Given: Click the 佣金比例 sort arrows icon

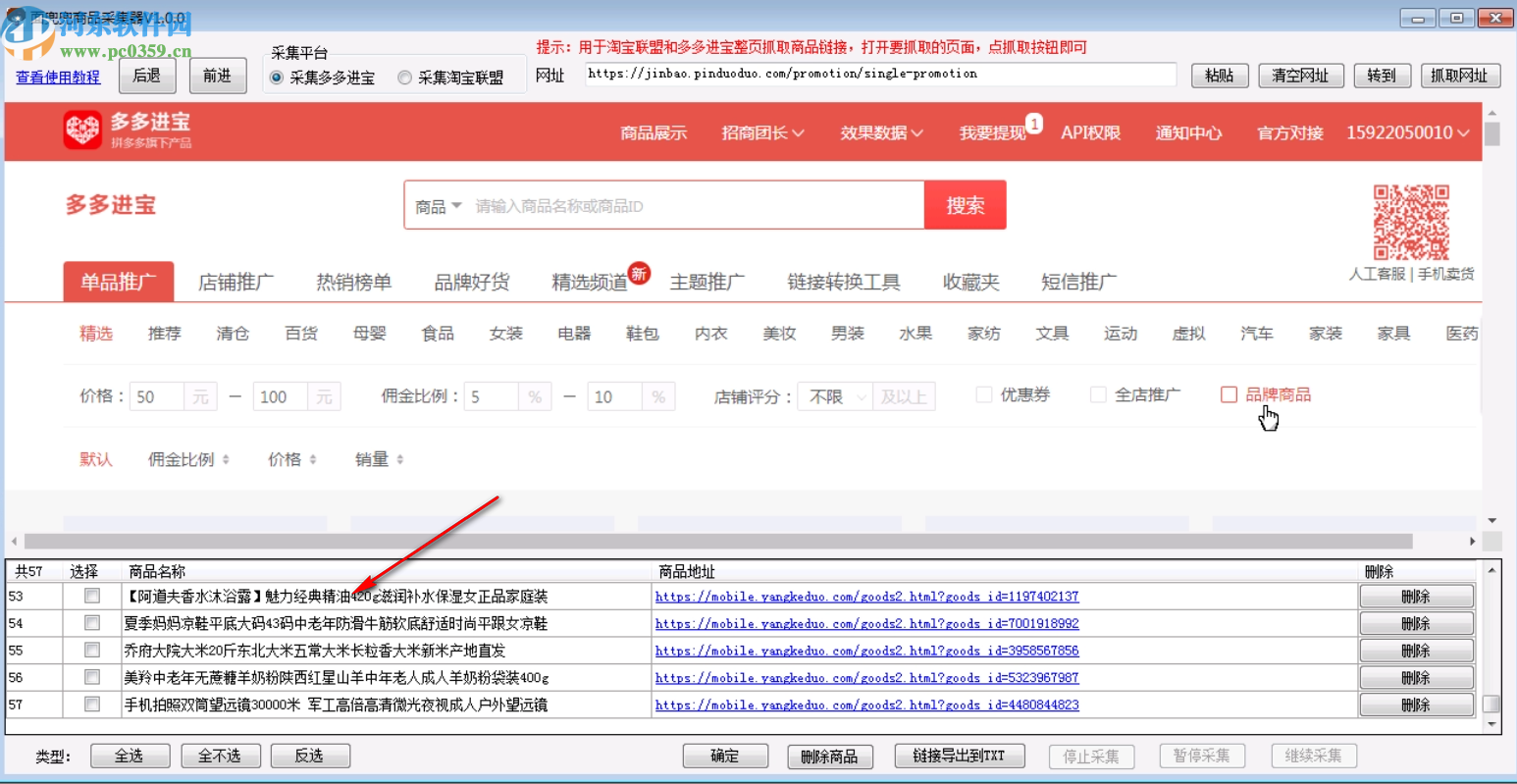Looking at the screenshot, I should 228,459.
